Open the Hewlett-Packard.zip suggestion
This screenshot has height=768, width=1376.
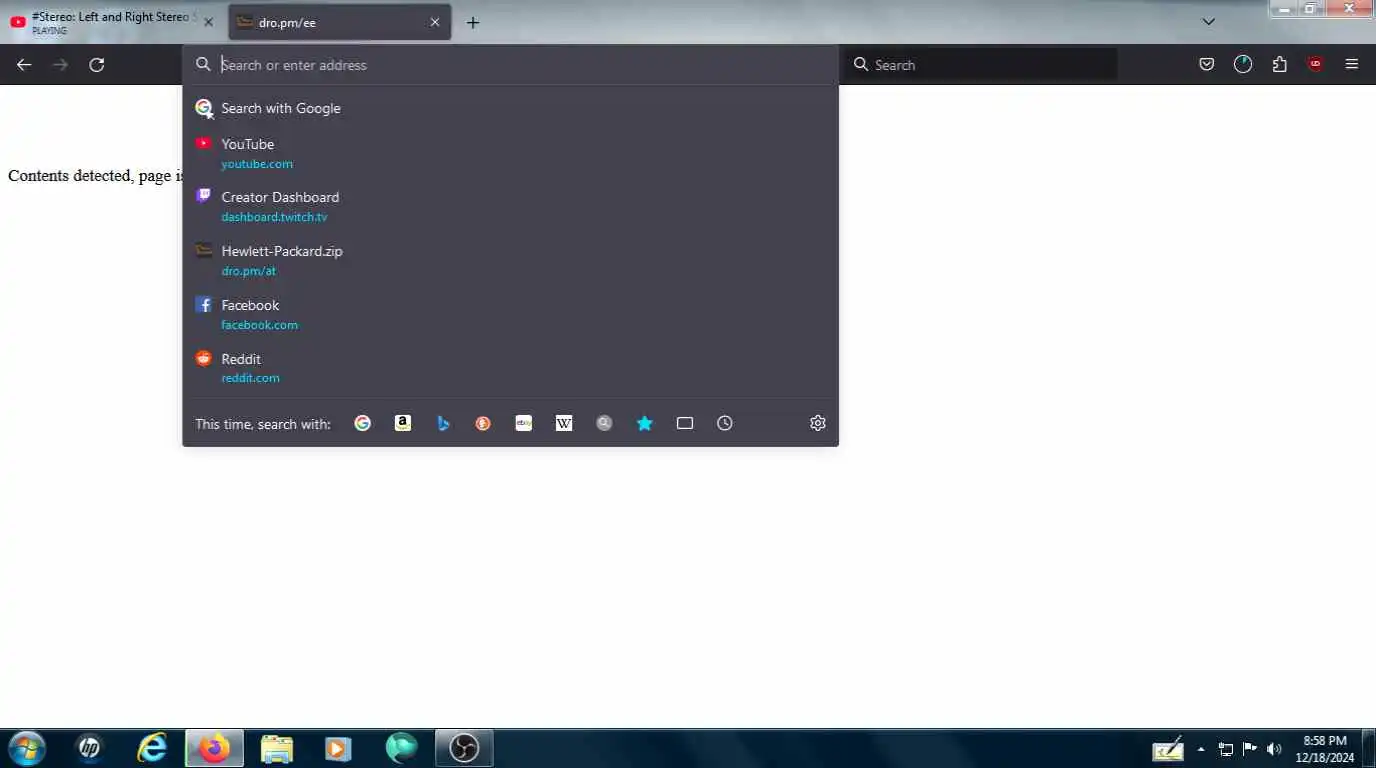tap(510, 260)
